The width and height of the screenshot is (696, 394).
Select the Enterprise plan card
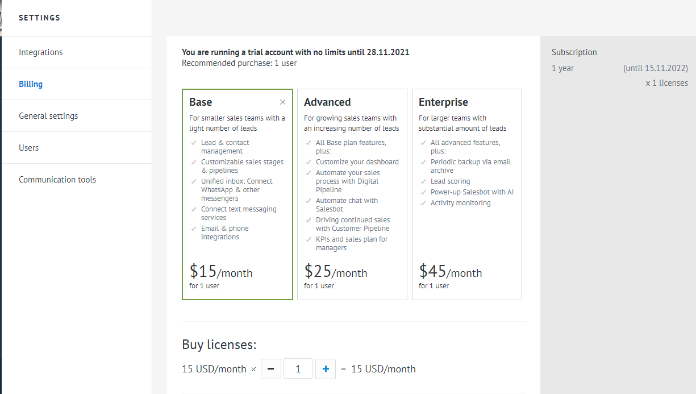[467, 194]
